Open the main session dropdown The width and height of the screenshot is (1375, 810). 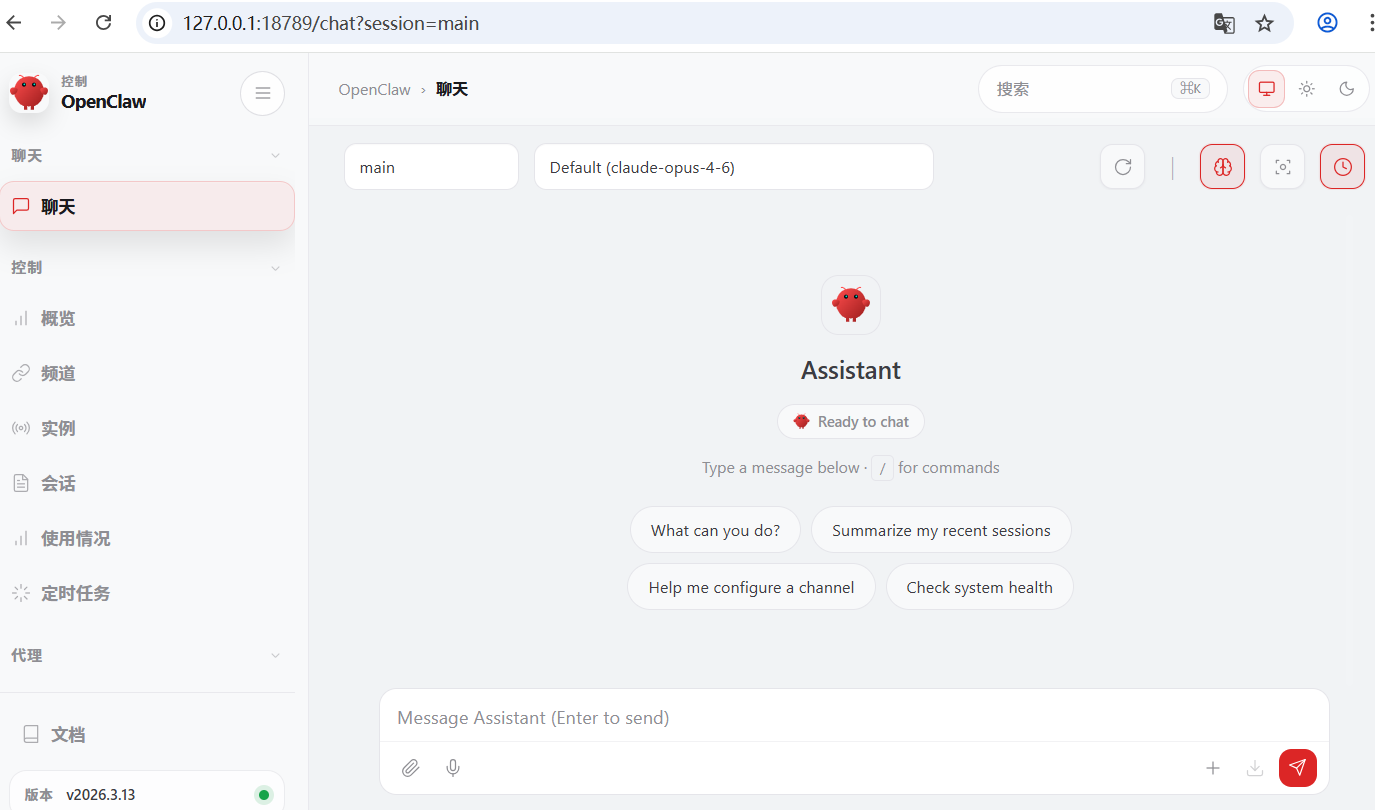click(x=431, y=167)
